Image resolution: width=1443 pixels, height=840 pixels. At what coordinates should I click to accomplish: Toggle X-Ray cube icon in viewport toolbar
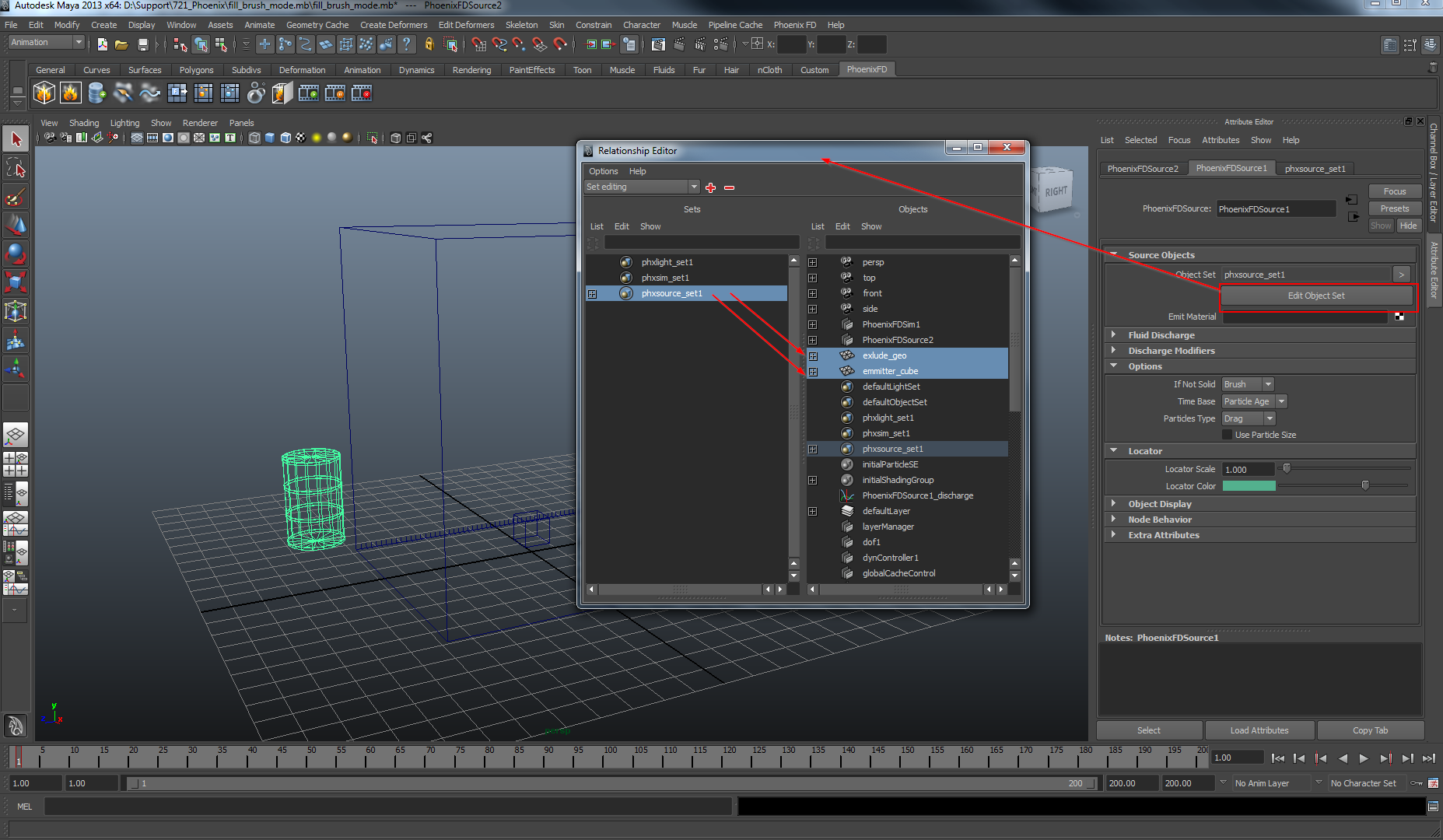coord(395,138)
